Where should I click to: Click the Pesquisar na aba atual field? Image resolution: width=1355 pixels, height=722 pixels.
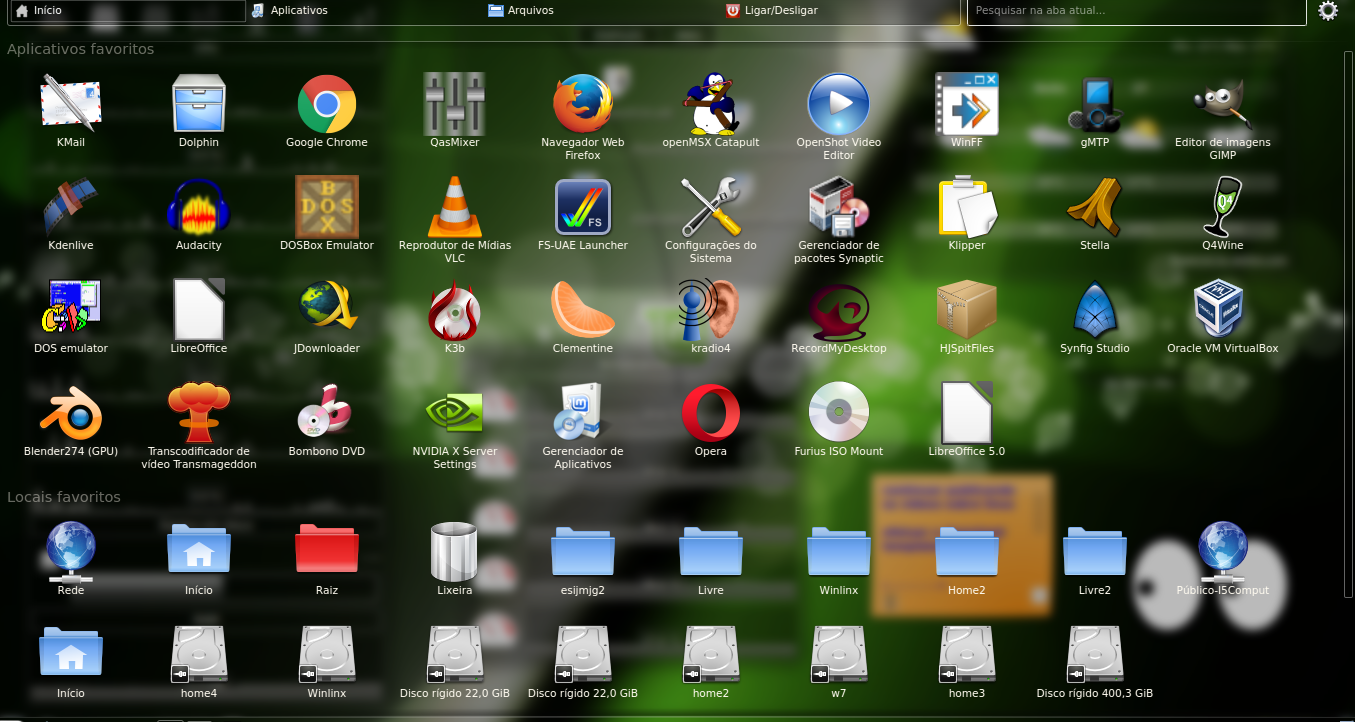tap(1135, 12)
